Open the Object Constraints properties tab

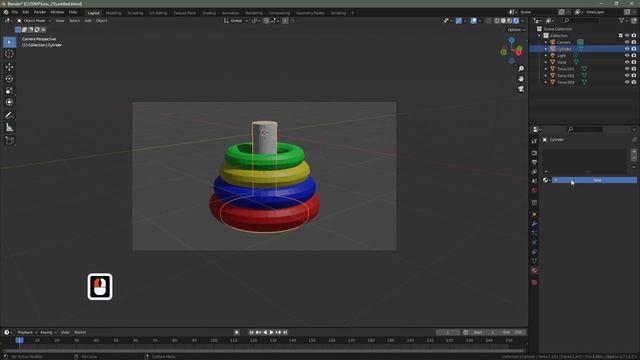534,252
